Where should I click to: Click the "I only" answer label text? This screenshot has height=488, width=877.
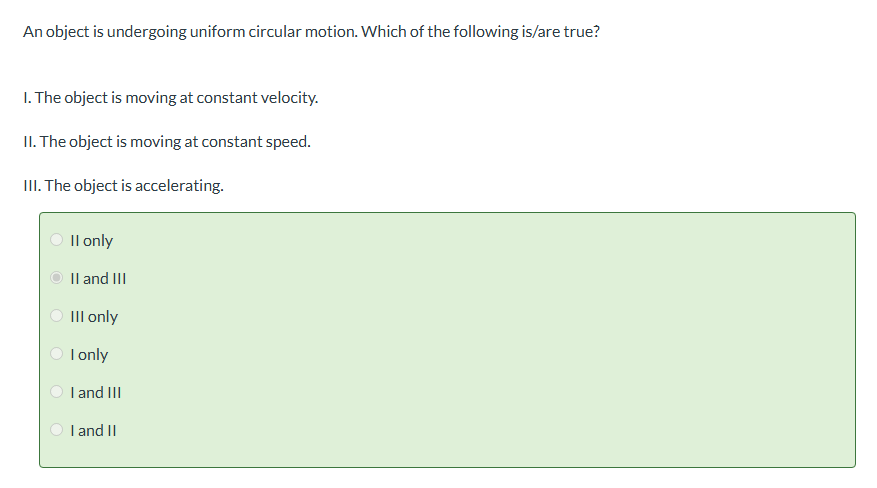(x=90, y=354)
